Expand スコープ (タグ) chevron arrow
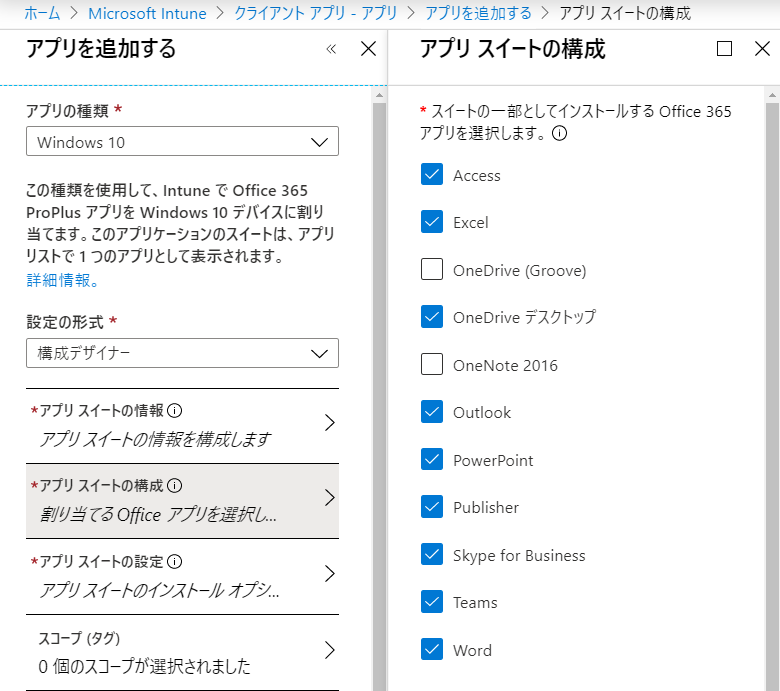The width and height of the screenshot is (780, 691). coord(329,650)
